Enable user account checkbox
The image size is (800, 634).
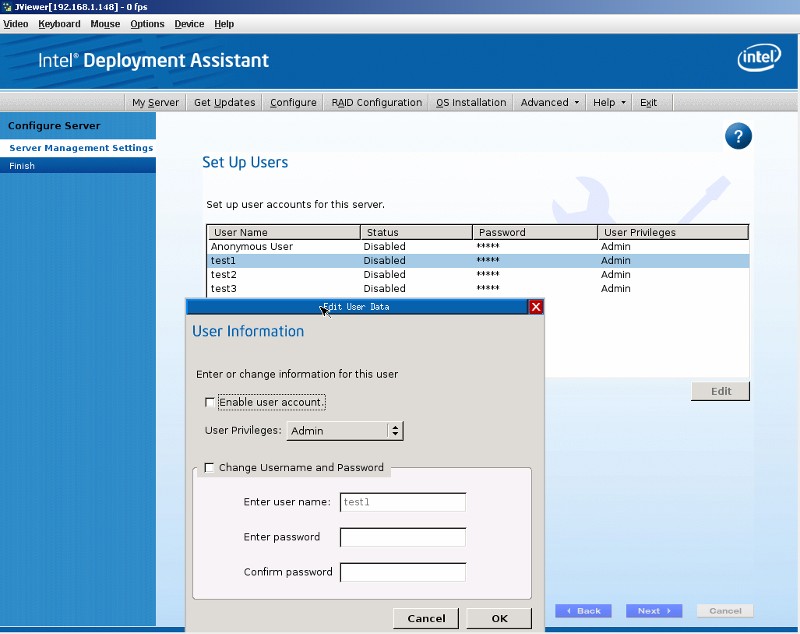(209, 402)
